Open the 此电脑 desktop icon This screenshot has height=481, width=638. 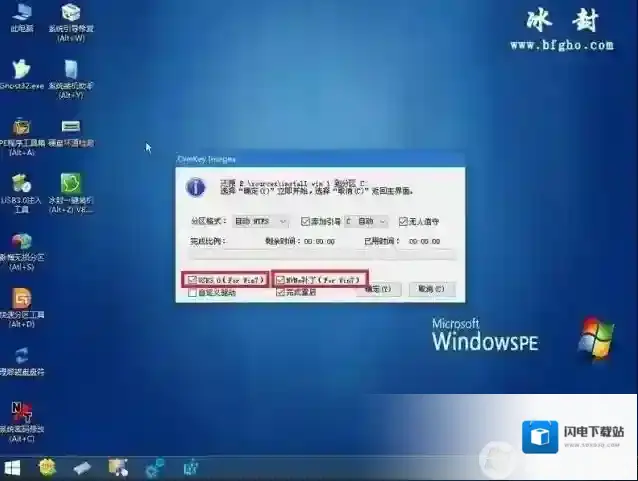[21, 14]
